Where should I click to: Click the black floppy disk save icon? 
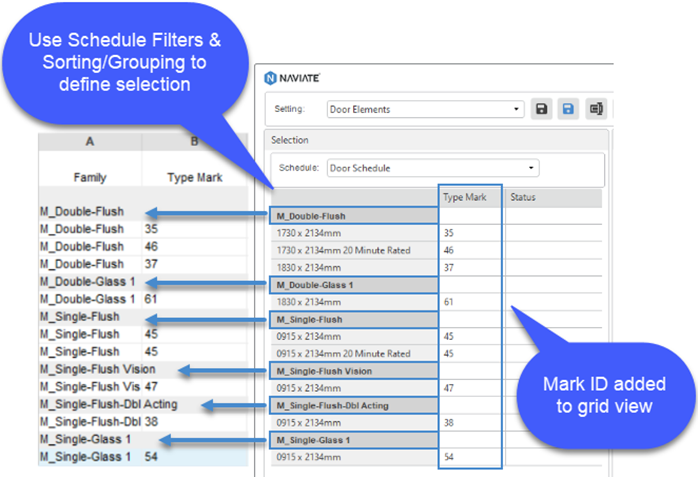pyautogui.click(x=541, y=109)
